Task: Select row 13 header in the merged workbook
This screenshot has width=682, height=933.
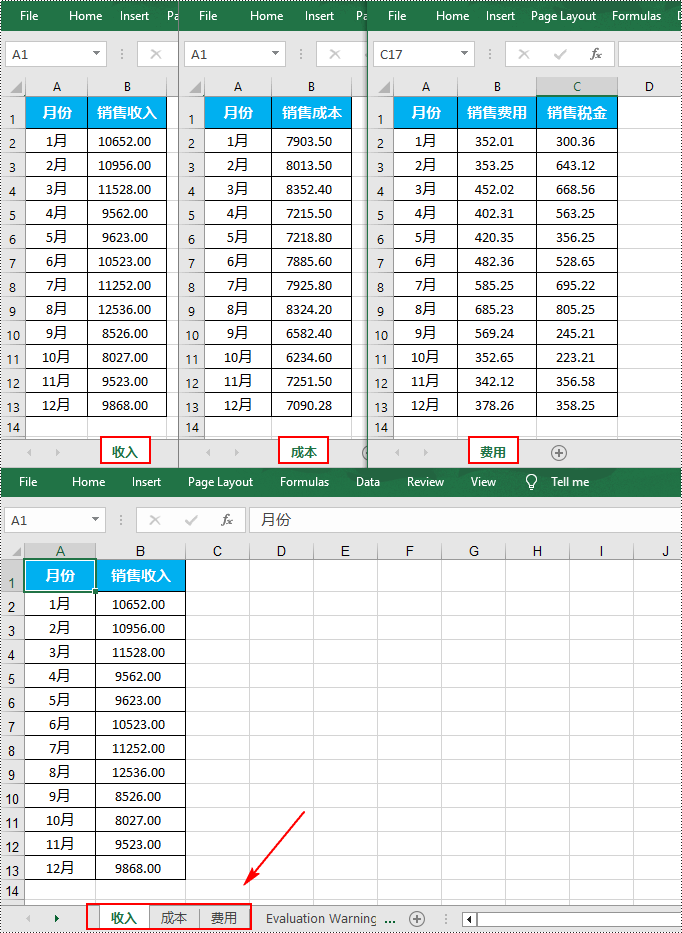Action: pos(12,869)
